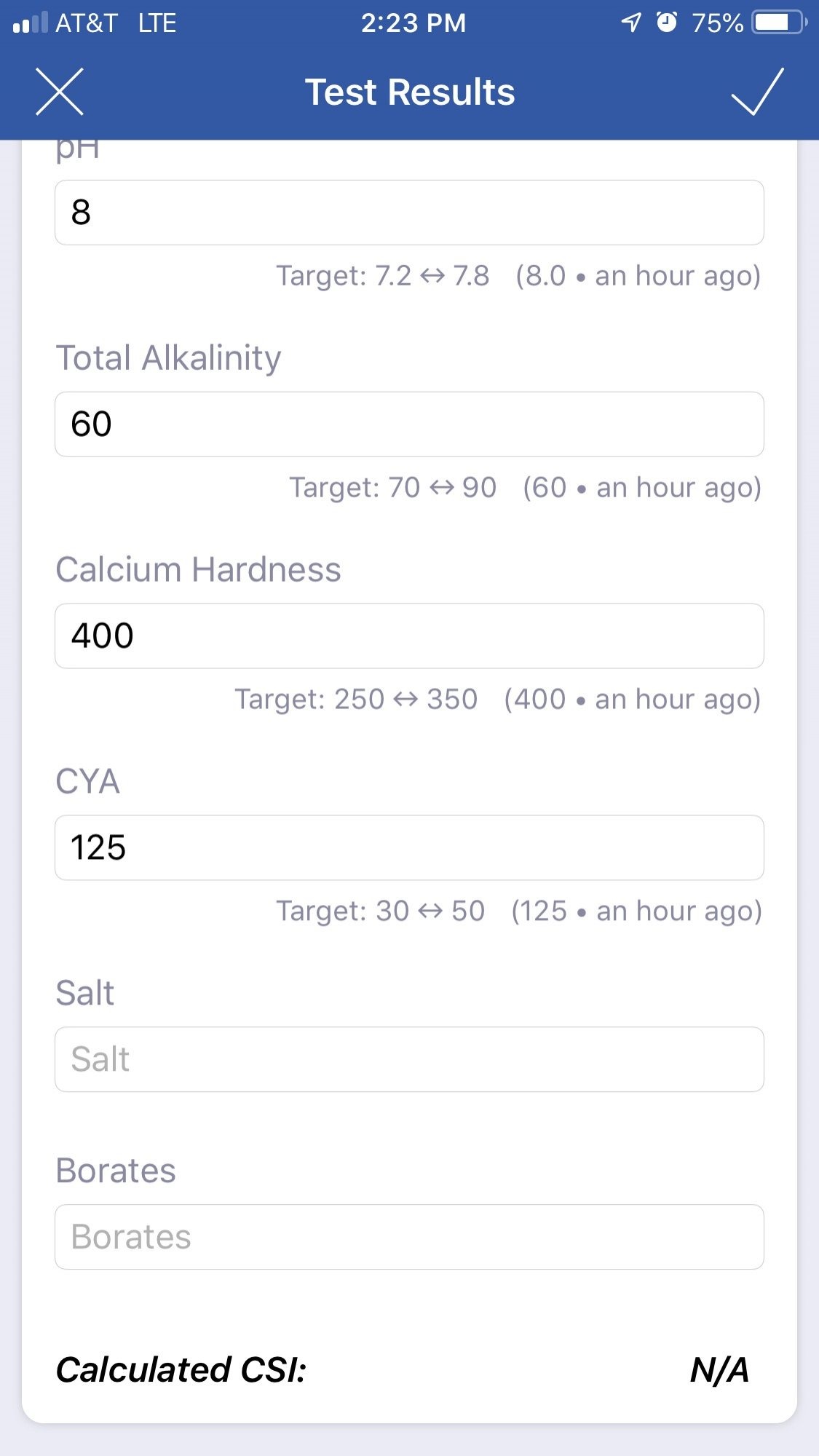Tap the Calculated CSI label
Viewport: 819px width, 1456px height.
pos(181,1369)
